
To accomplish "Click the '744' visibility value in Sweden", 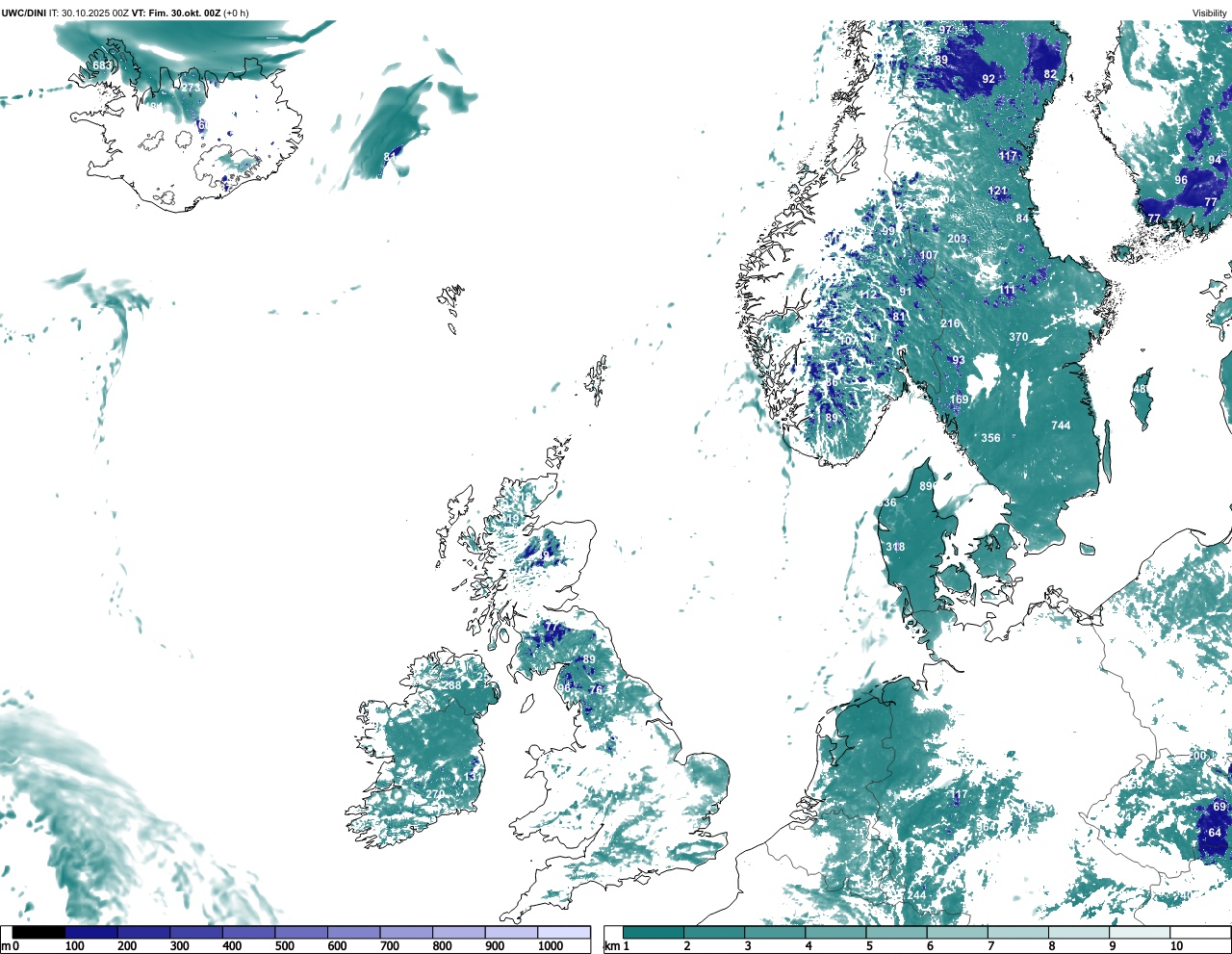I will tap(1061, 425).
